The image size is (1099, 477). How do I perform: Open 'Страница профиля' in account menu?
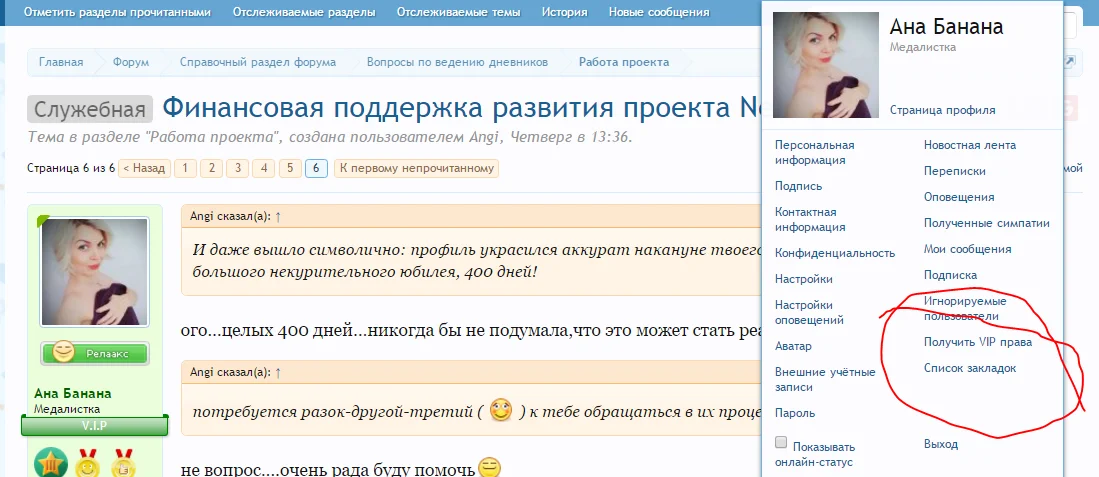coord(942,110)
